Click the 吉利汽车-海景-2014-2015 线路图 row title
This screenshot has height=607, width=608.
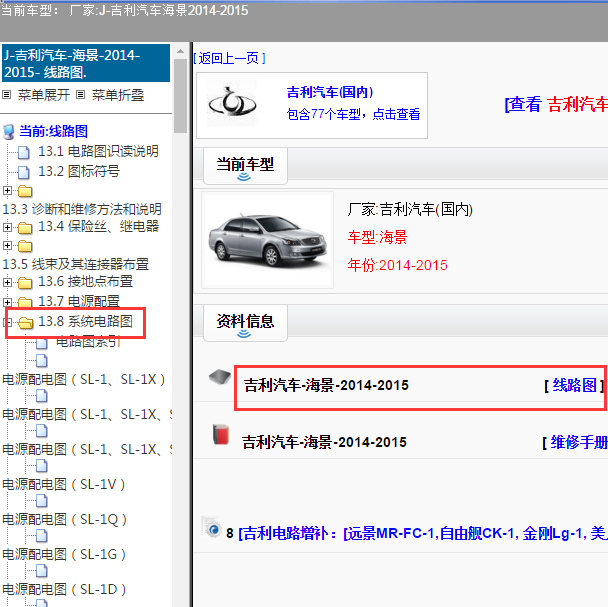(x=326, y=386)
